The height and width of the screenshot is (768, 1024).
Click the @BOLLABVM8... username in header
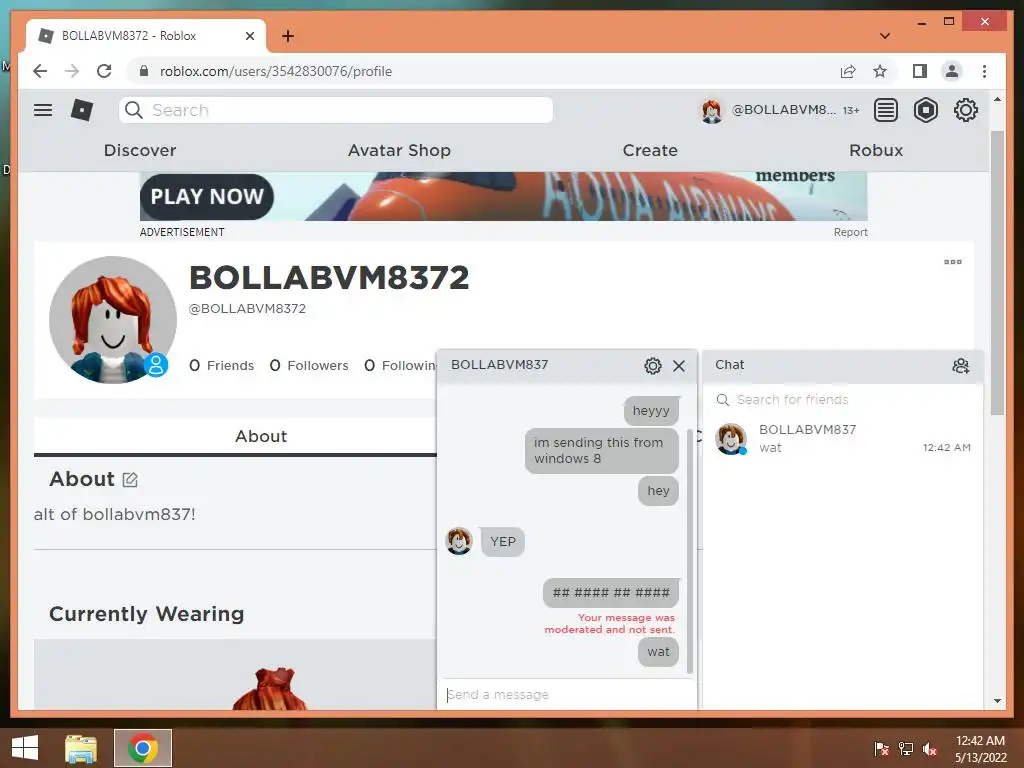coord(783,110)
